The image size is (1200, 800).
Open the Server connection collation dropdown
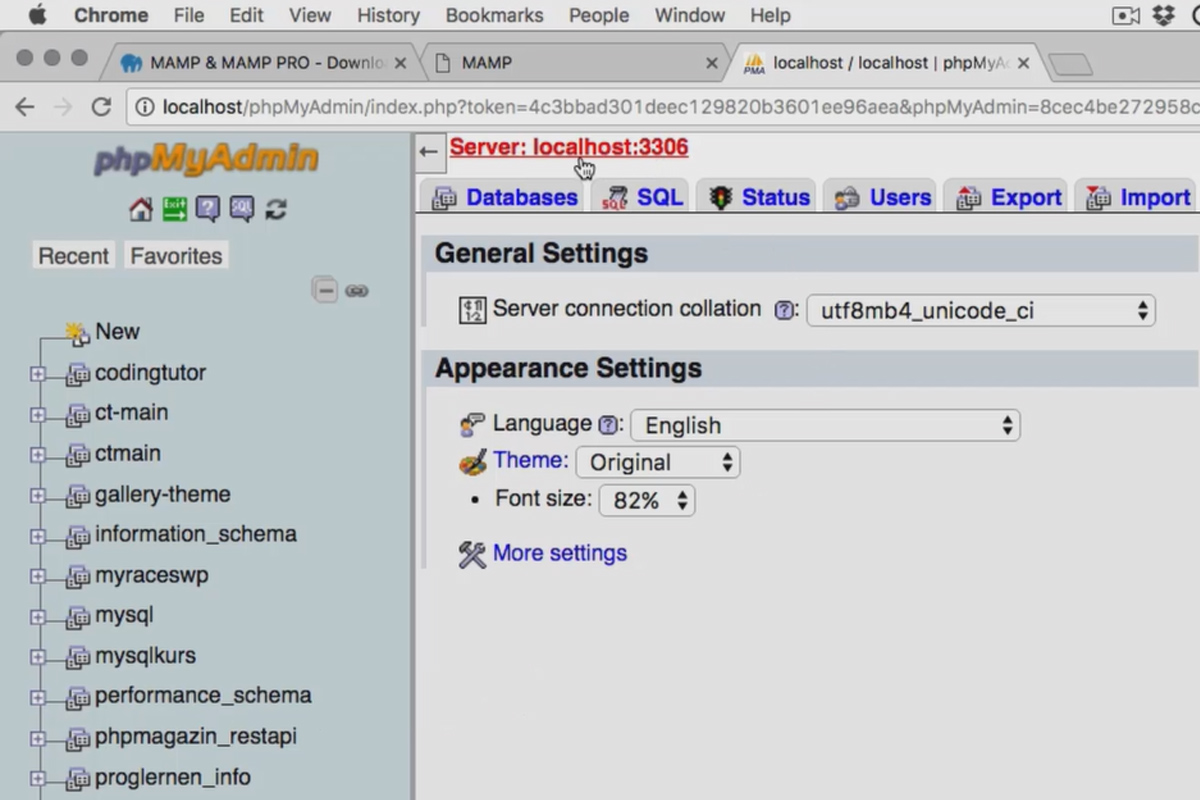click(x=981, y=311)
